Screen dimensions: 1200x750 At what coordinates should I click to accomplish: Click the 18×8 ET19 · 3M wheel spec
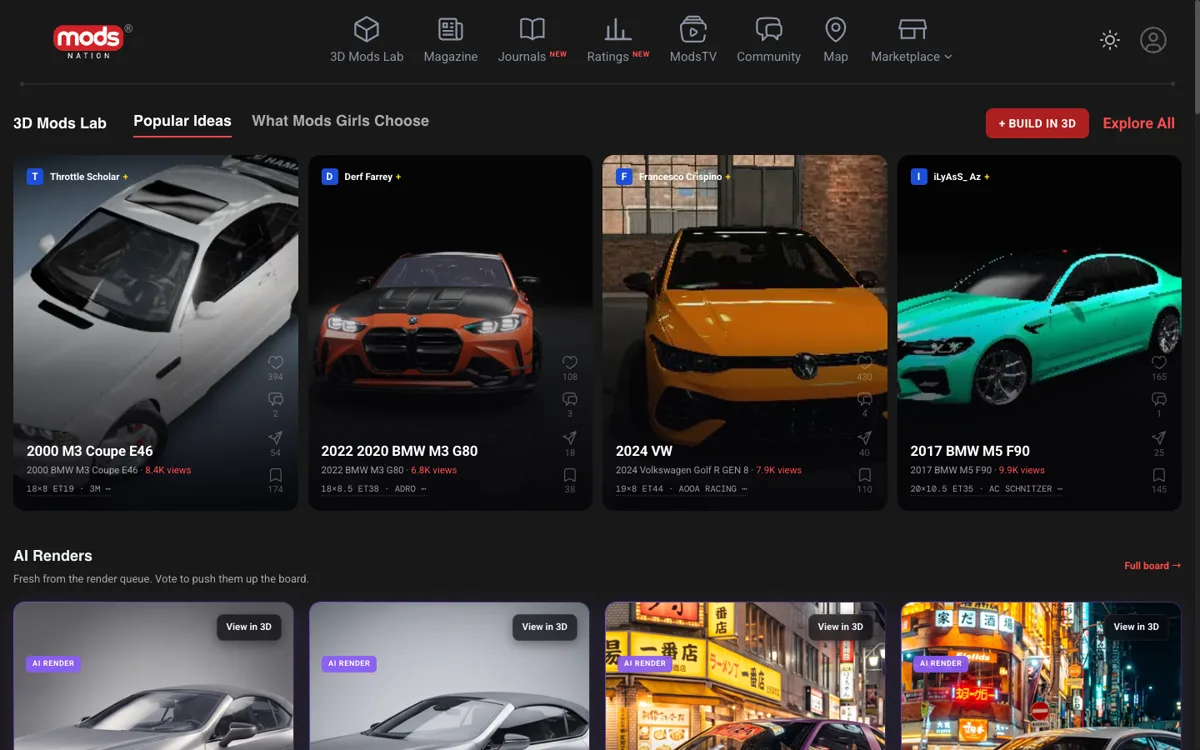coord(68,489)
